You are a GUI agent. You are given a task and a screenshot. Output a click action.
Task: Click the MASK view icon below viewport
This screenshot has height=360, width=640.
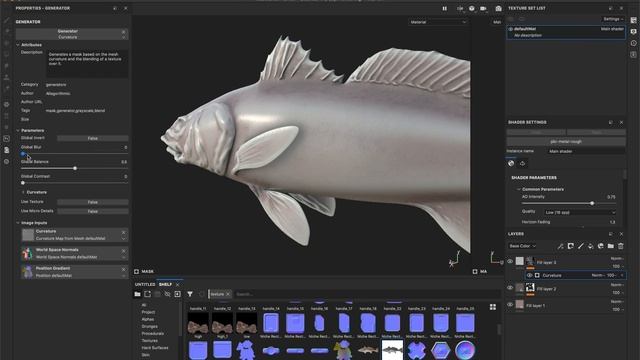coord(136,271)
